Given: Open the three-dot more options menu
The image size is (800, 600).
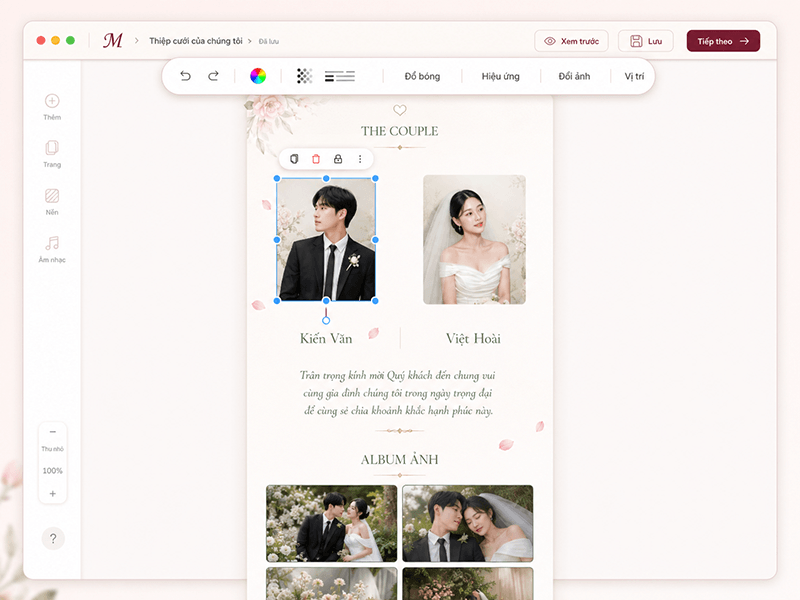Looking at the screenshot, I should click(x=360, y=159).
